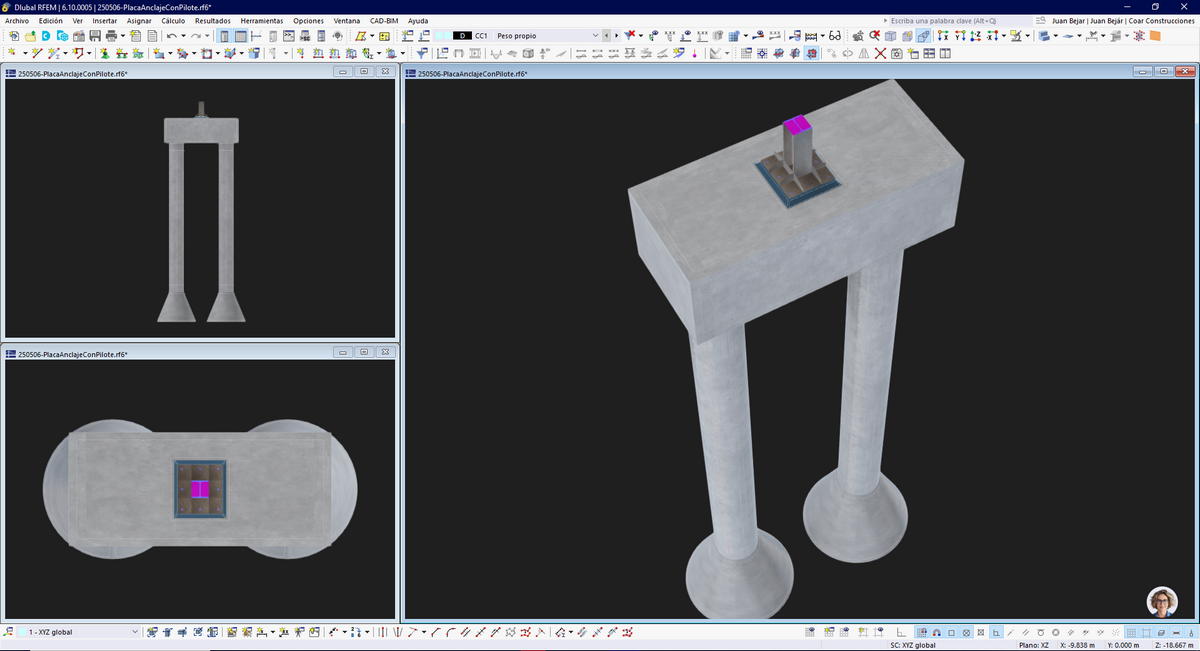Open the CAD-BIM menu
Image resolution: width=1200 pixels, height=651 pixels.
(384, 20)
